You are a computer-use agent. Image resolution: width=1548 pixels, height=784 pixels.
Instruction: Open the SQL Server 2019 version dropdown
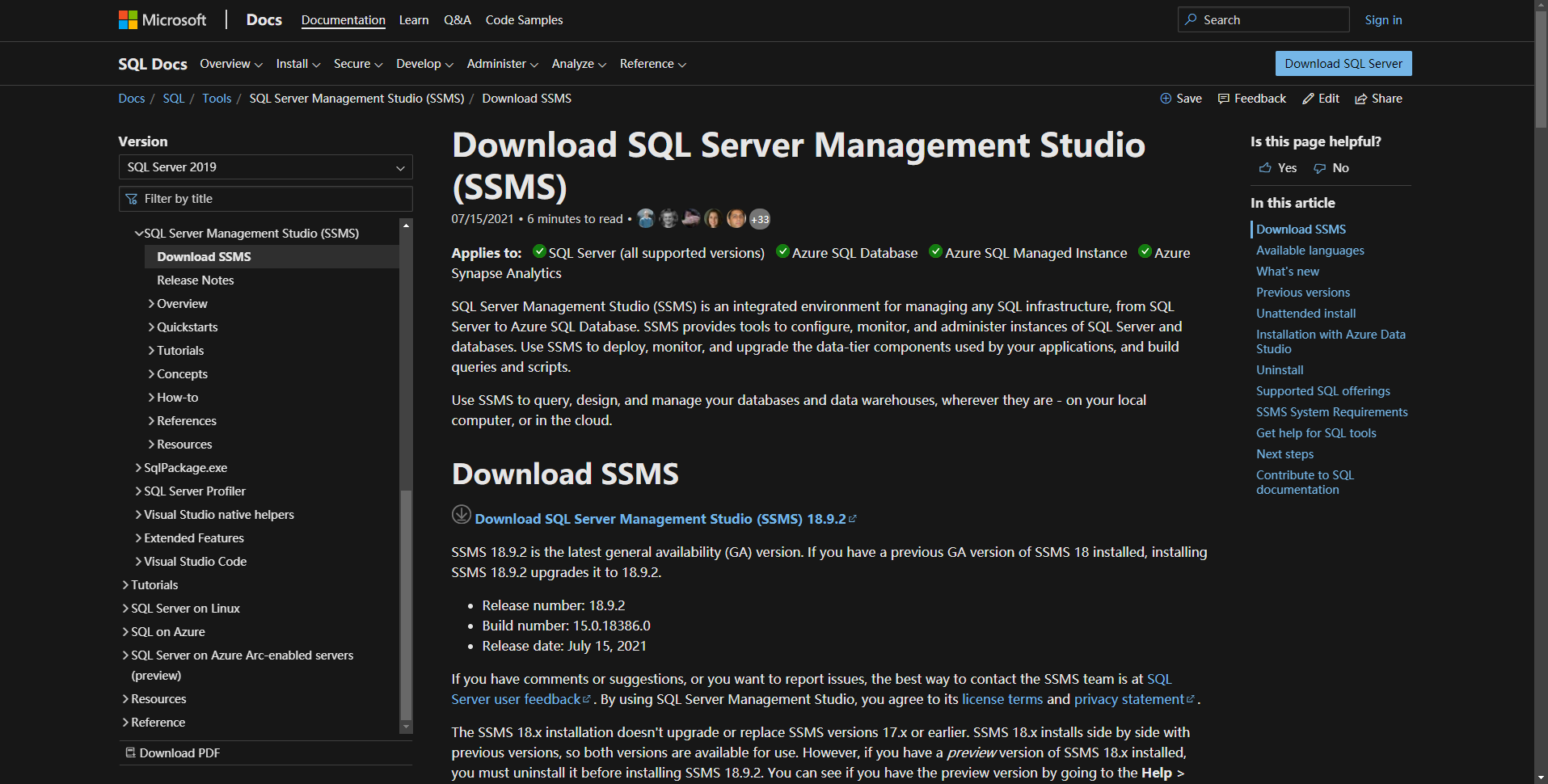point(266,167)
